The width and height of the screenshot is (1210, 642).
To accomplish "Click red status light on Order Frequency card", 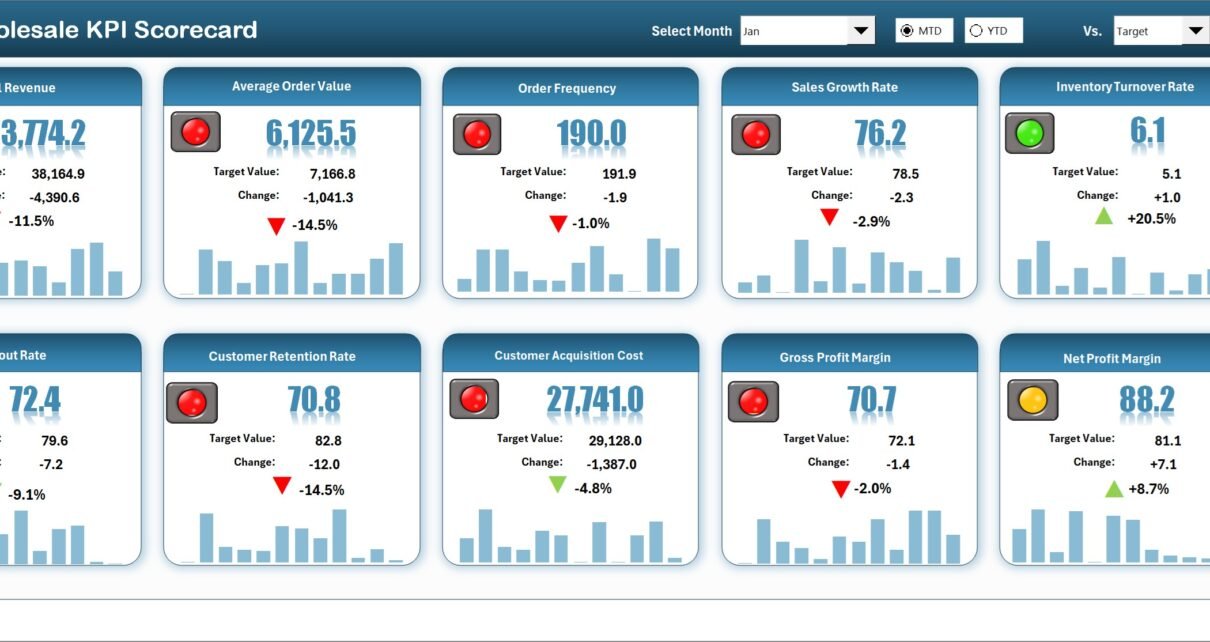I will pos(477,134).
